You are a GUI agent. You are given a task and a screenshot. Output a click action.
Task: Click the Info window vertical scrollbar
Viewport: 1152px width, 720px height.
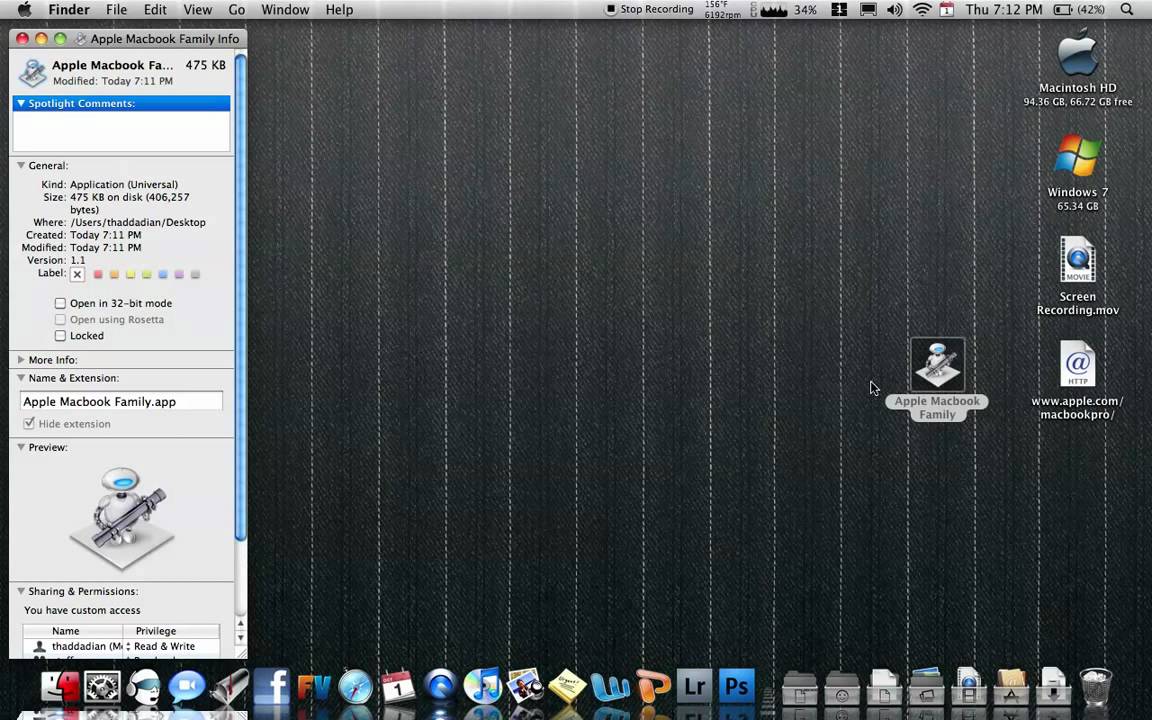(240, 298)
